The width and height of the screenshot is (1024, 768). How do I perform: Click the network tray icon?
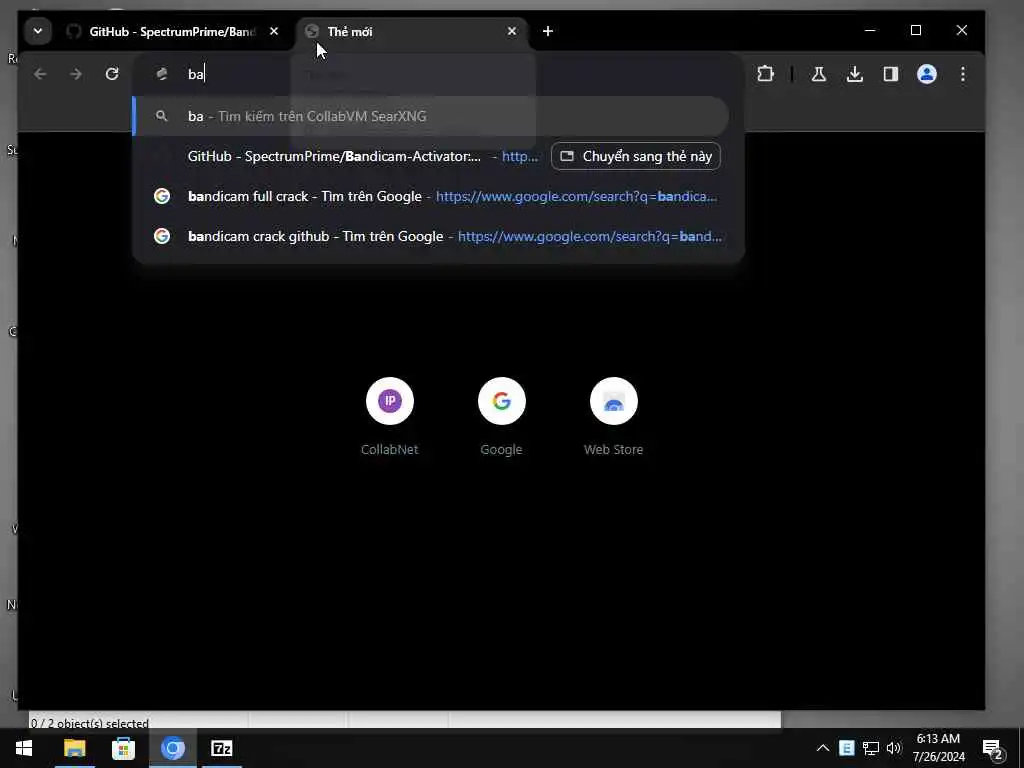[x=871, y=748]
